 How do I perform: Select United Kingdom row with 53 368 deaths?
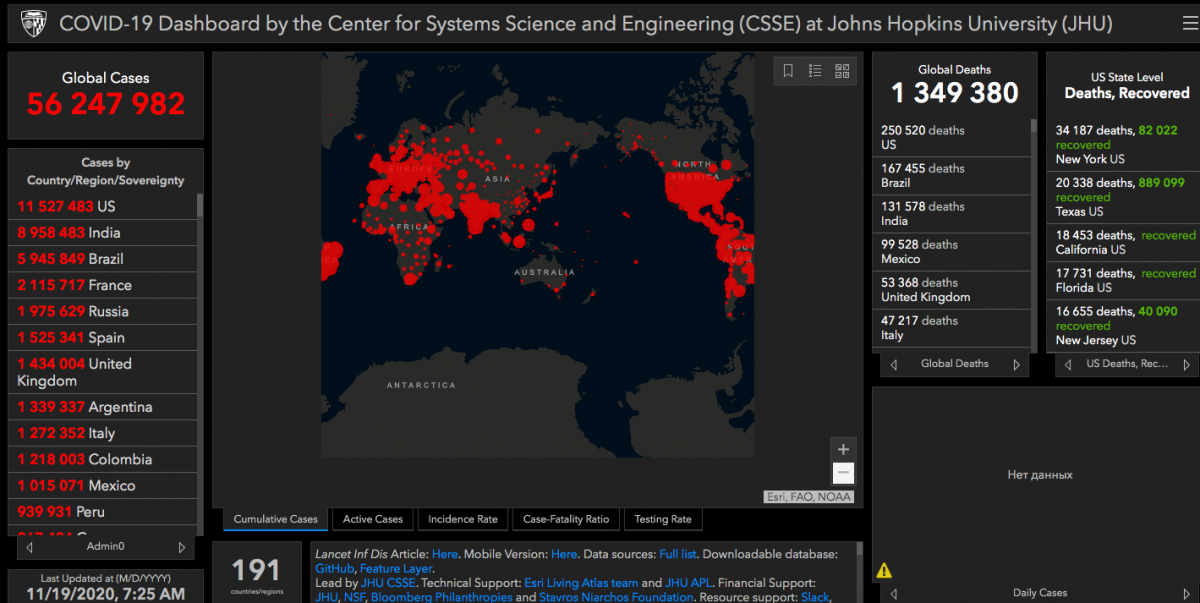click(952, 289)
